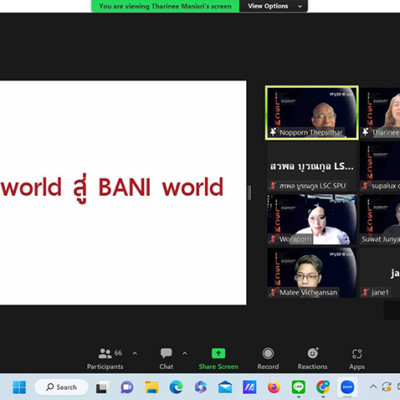This screenshot has height=400, width=400.
Task: Click the shared slide with 'BANI world' text
Action: click(123, 192)
